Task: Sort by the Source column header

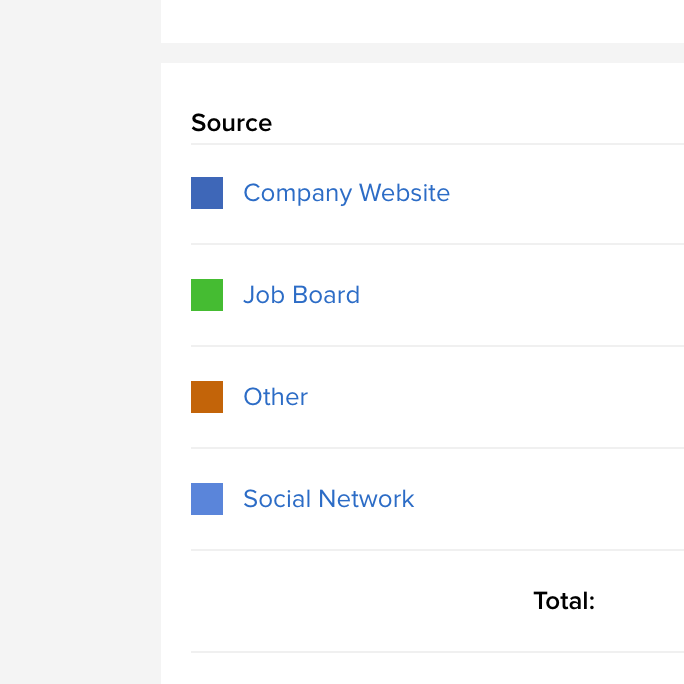Action: point(232,123)
